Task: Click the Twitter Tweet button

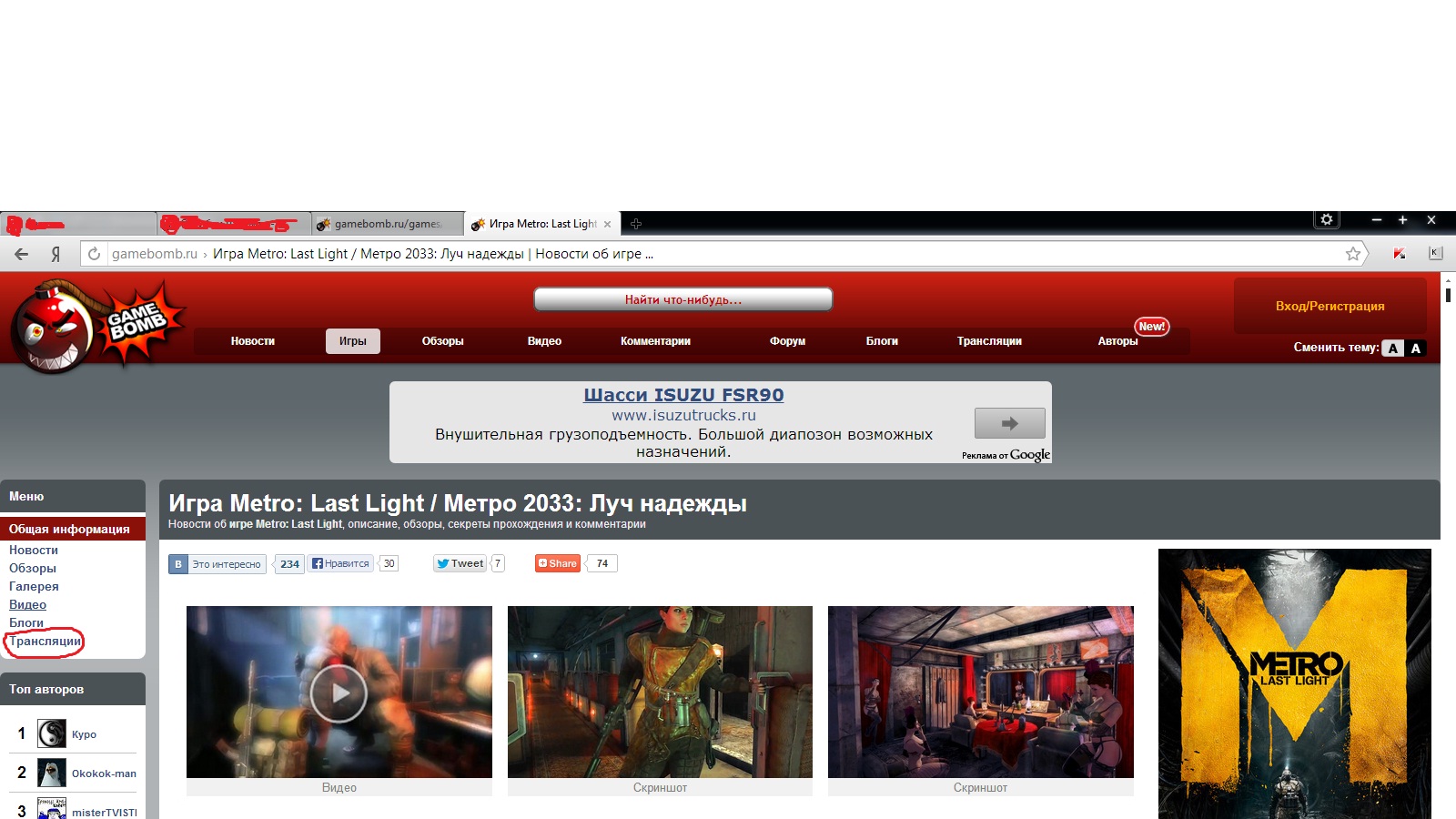Action: (460, 563)
